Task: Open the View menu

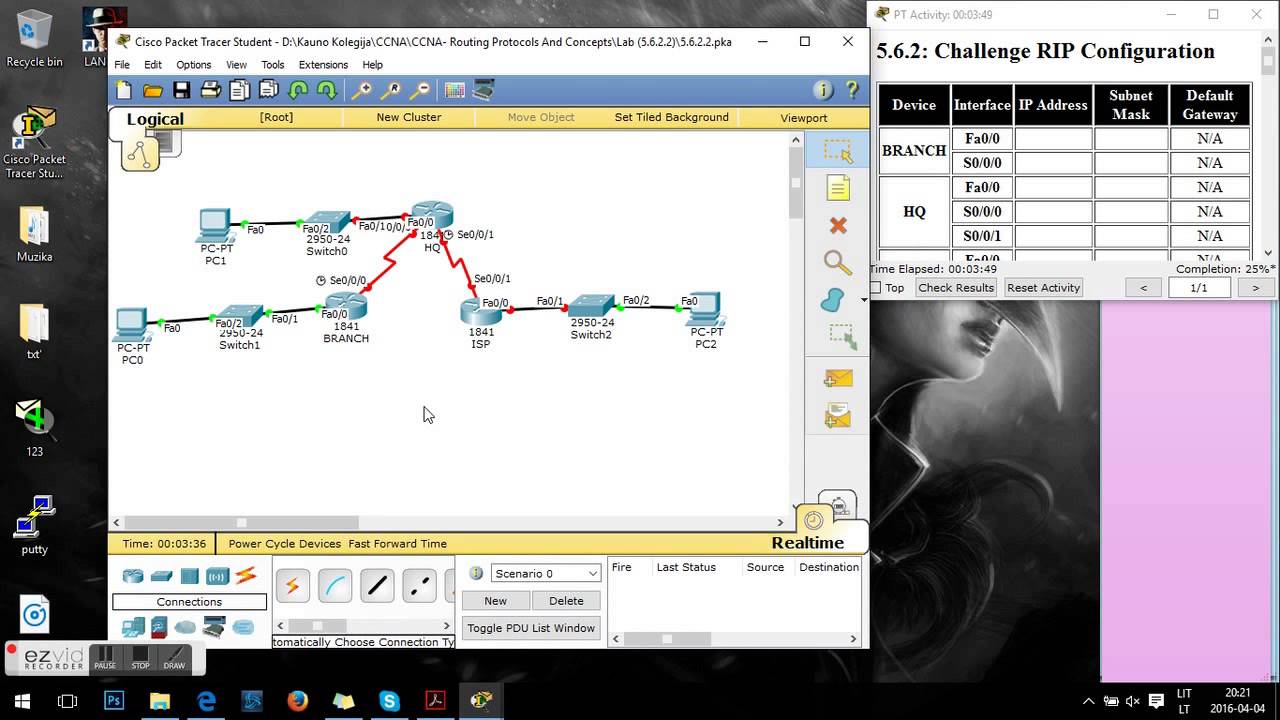Action: tap(236, 65)
